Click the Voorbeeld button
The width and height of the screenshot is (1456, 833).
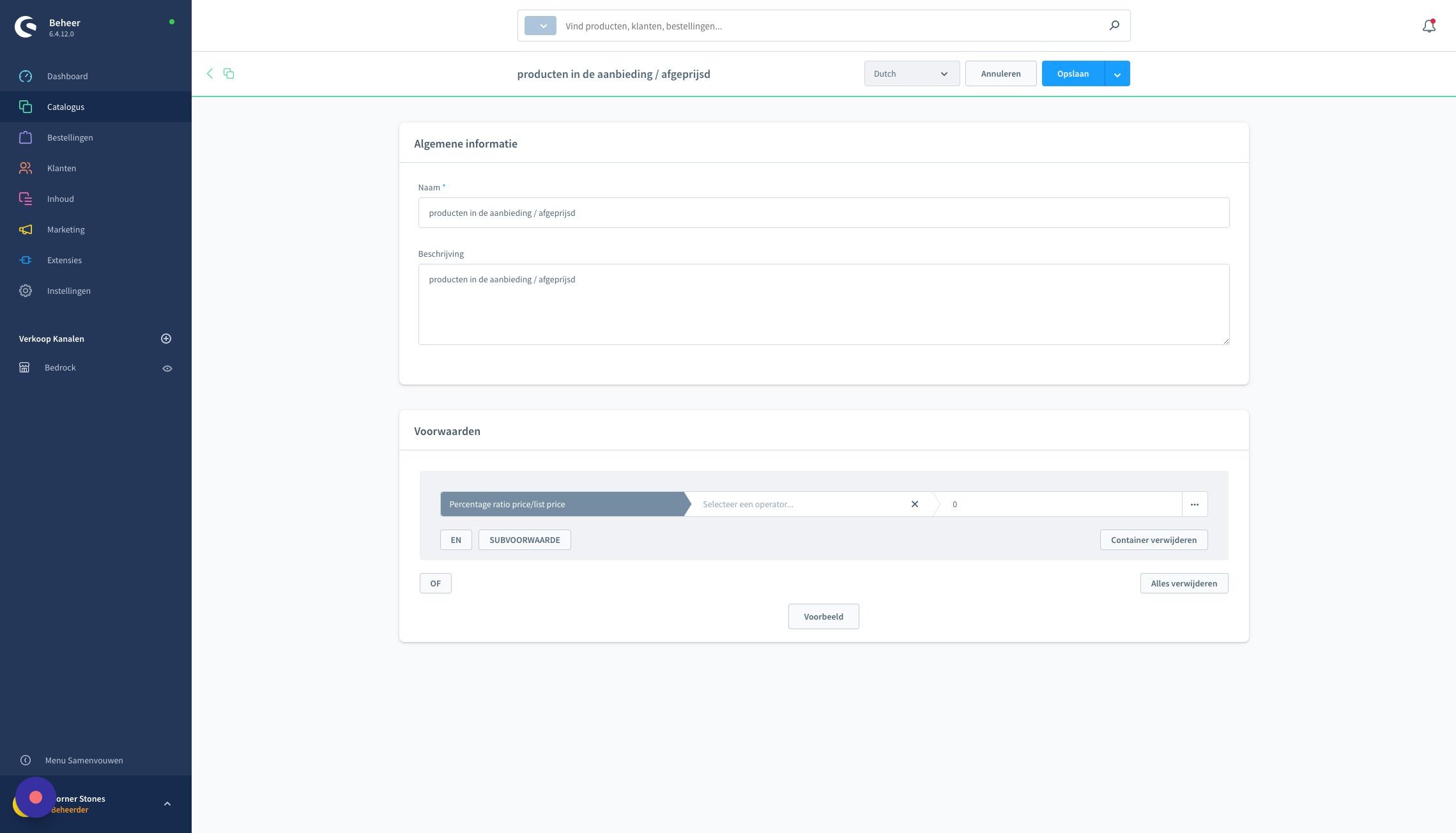click(x=824, y=616)
